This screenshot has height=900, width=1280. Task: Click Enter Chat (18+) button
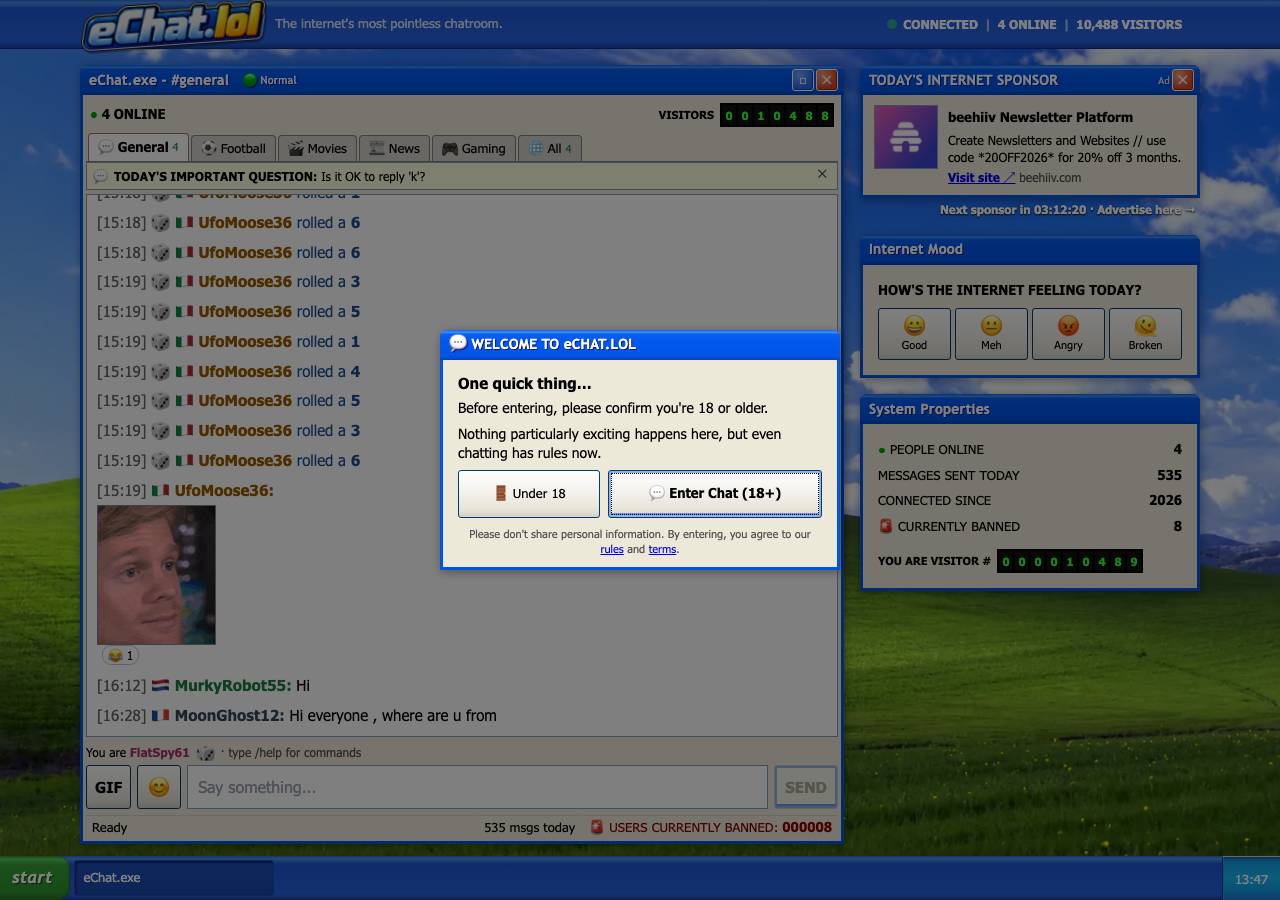coord(714,493)
